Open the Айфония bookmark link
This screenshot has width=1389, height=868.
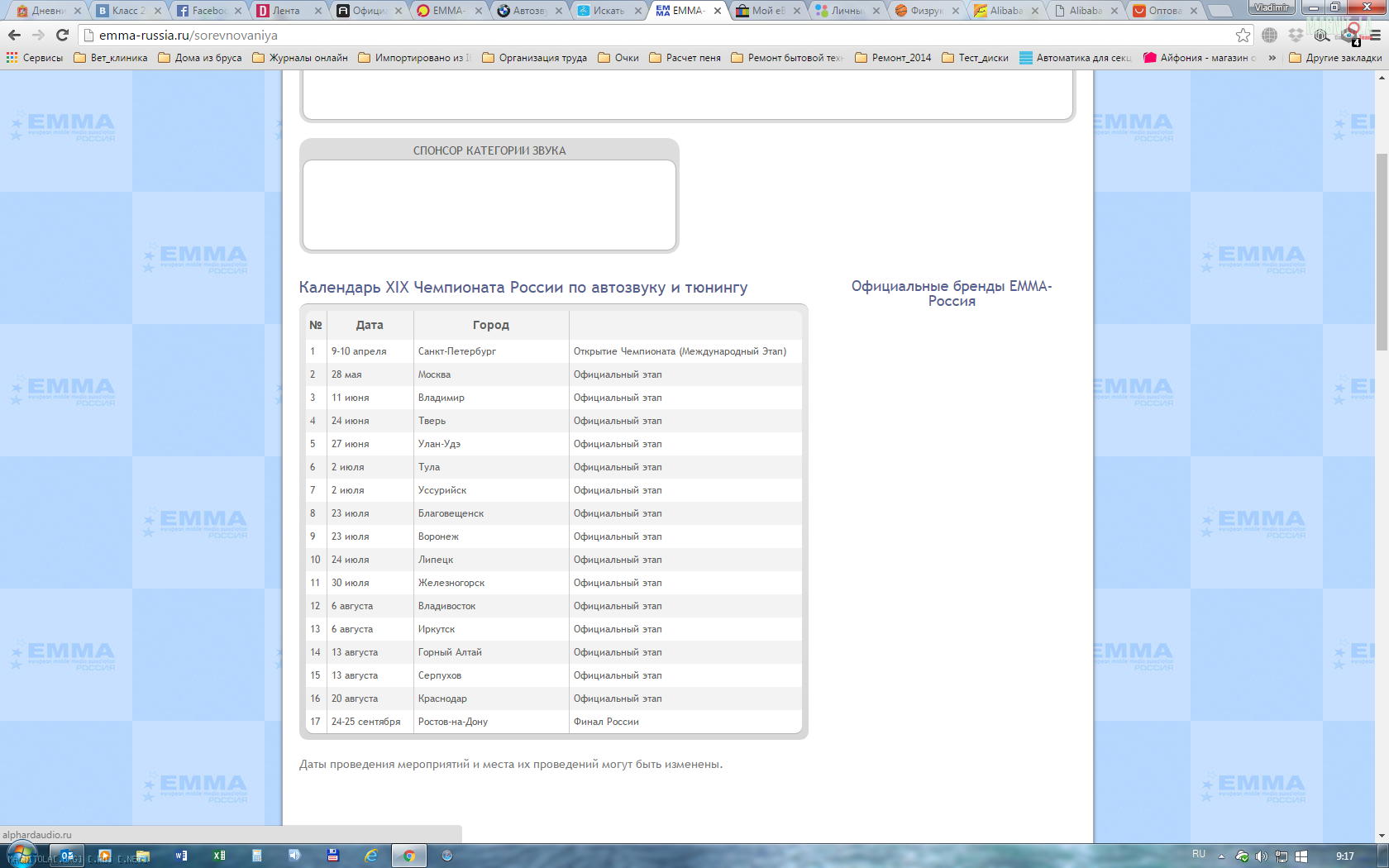coord(1199,58)
